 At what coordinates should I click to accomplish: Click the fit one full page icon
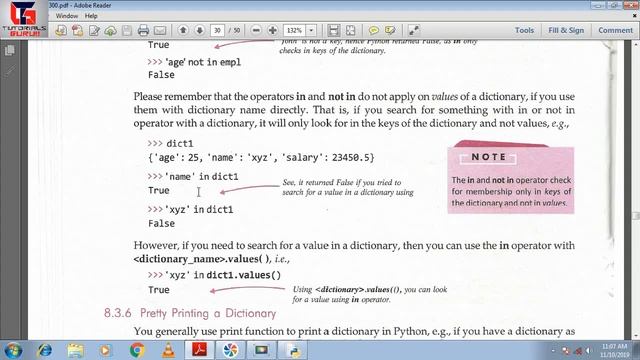pos(351,30)
